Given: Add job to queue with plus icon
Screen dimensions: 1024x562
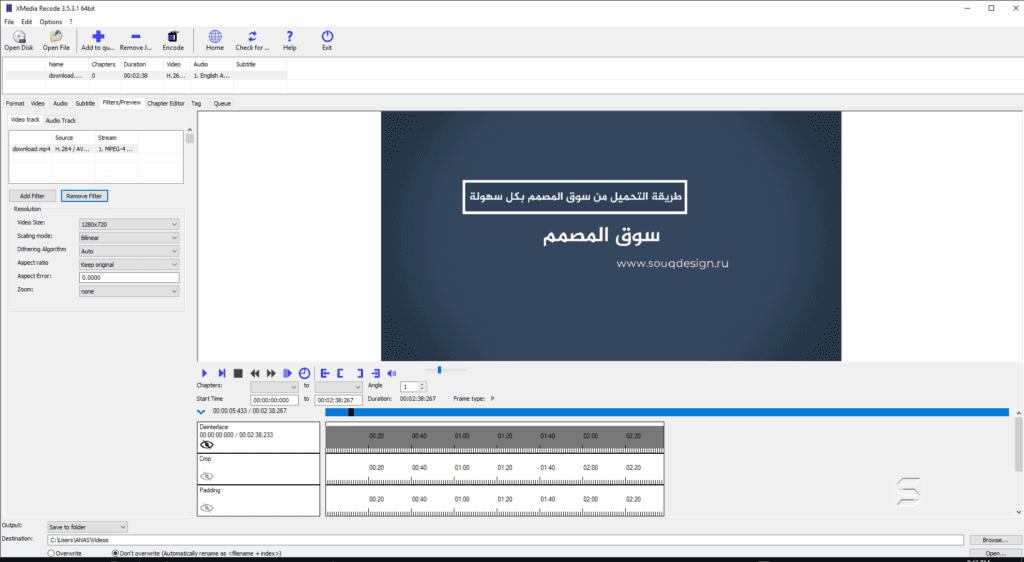Looking at the screenshot, I should click(x=98, y=40).
